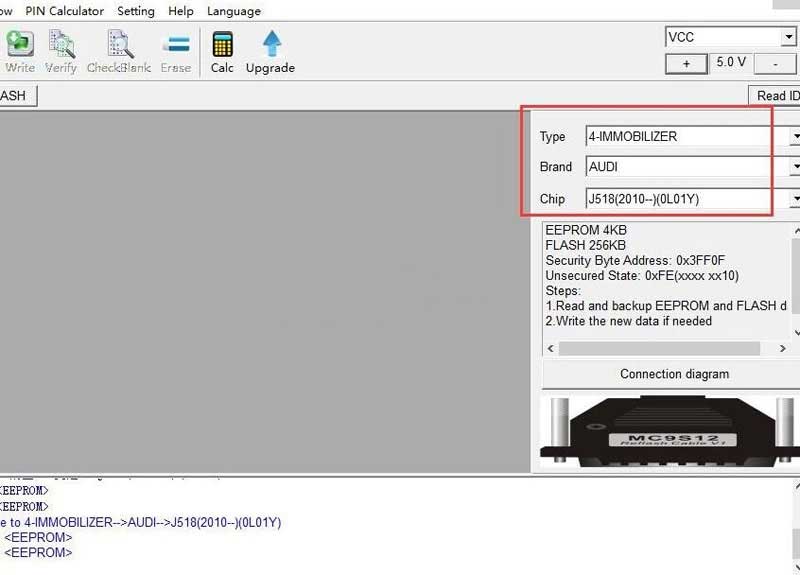Viewport: 800px width, 575px height.
Task: Open the Language menu
Action: (234, 11)
